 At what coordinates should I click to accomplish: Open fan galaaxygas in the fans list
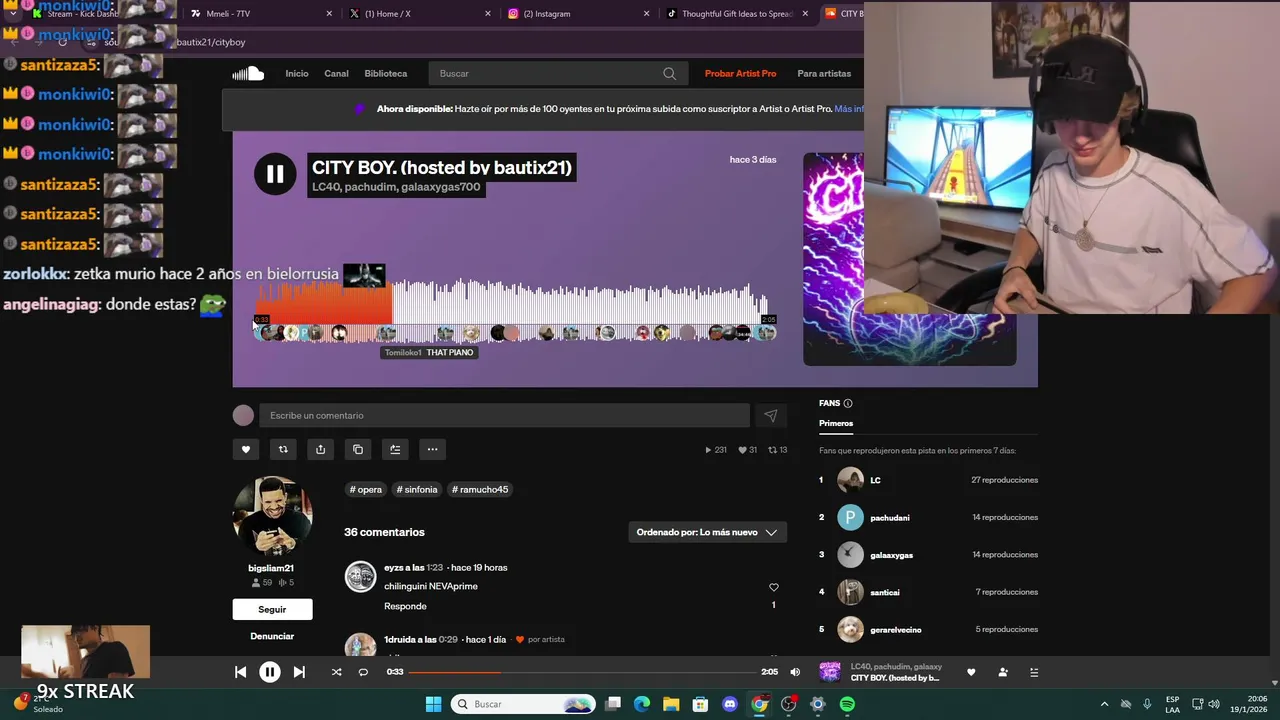click(891, 555)
